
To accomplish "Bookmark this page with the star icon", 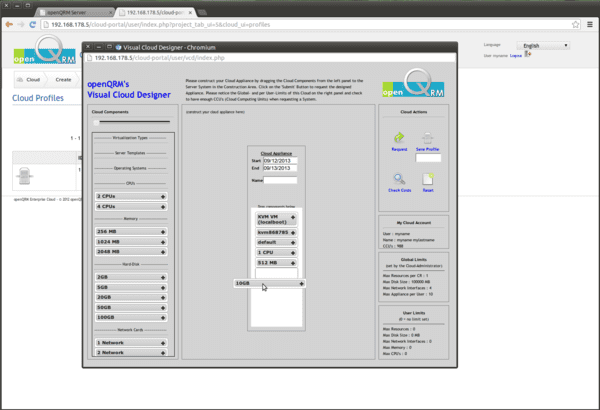I will (576, 25).
